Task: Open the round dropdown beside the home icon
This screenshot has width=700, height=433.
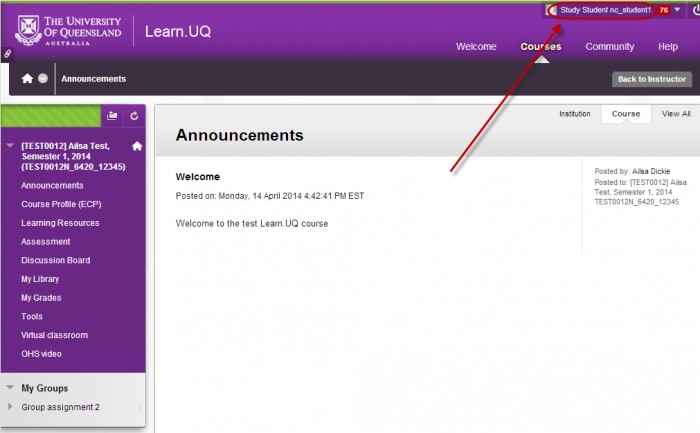Action: (x=43, y=79)
